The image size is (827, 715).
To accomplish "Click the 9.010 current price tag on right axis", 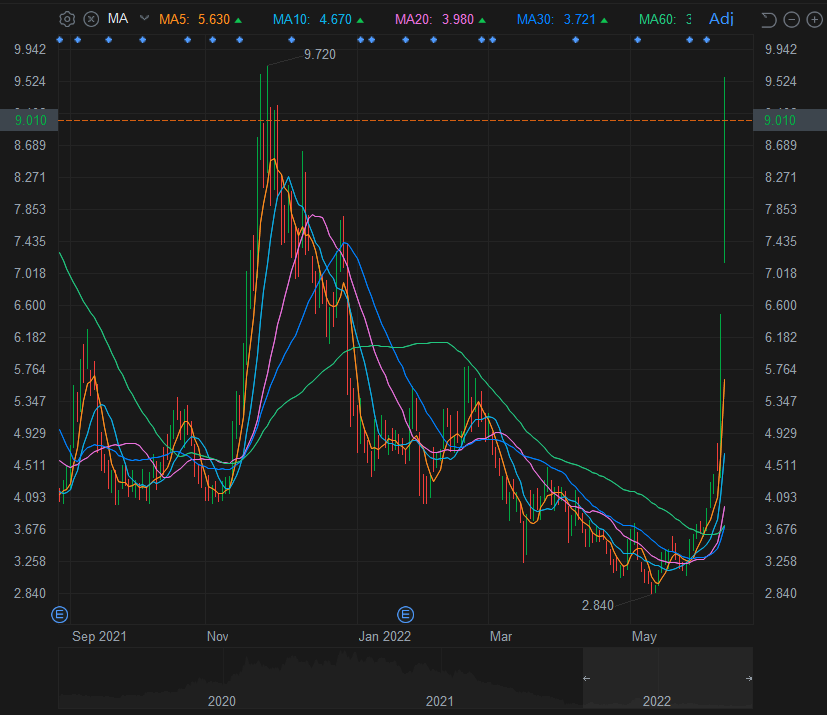I will pyautogui.click(x=790, y=120).
